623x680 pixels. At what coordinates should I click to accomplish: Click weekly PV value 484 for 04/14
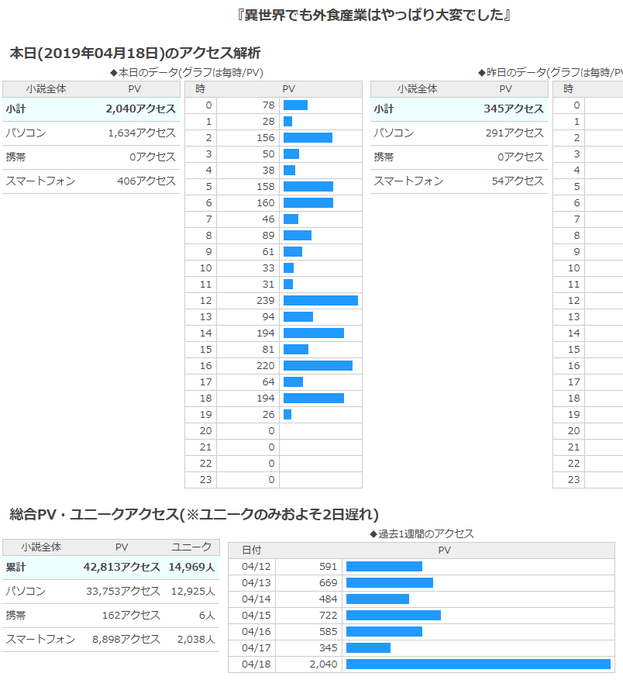click(328, 599)
